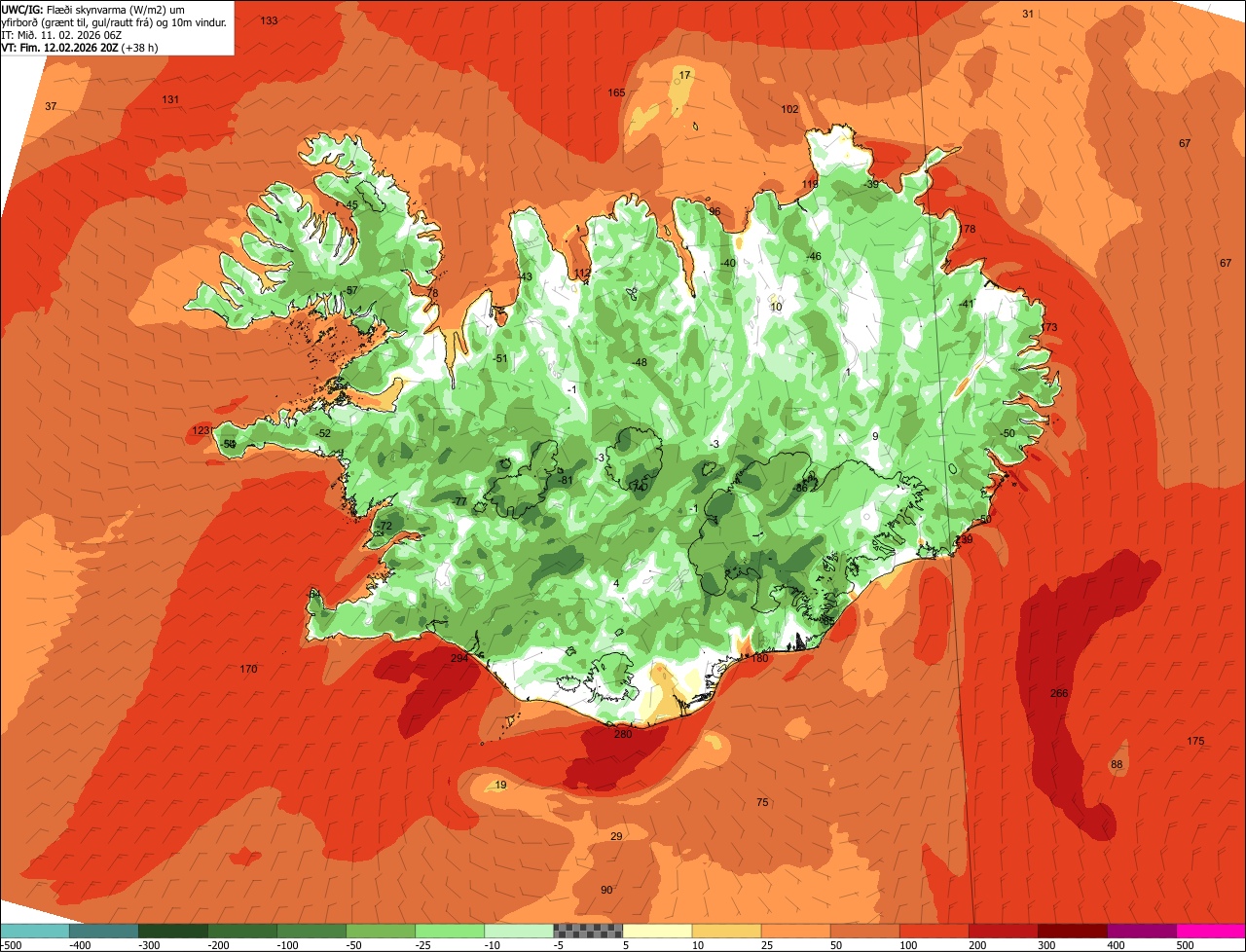Click the '(+38 h)' forecast offset text
The height and width of the screenshot is (952, 1246).
[139, 47]
